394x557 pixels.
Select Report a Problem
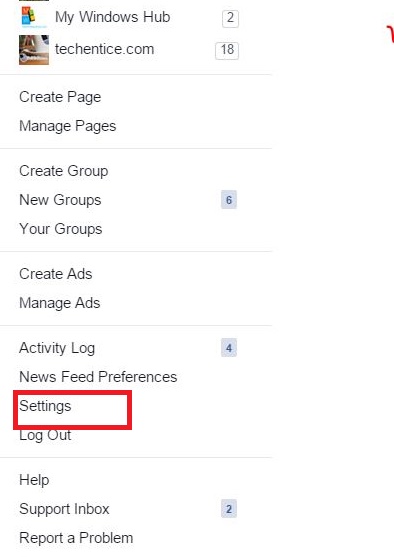click(76, 538)
